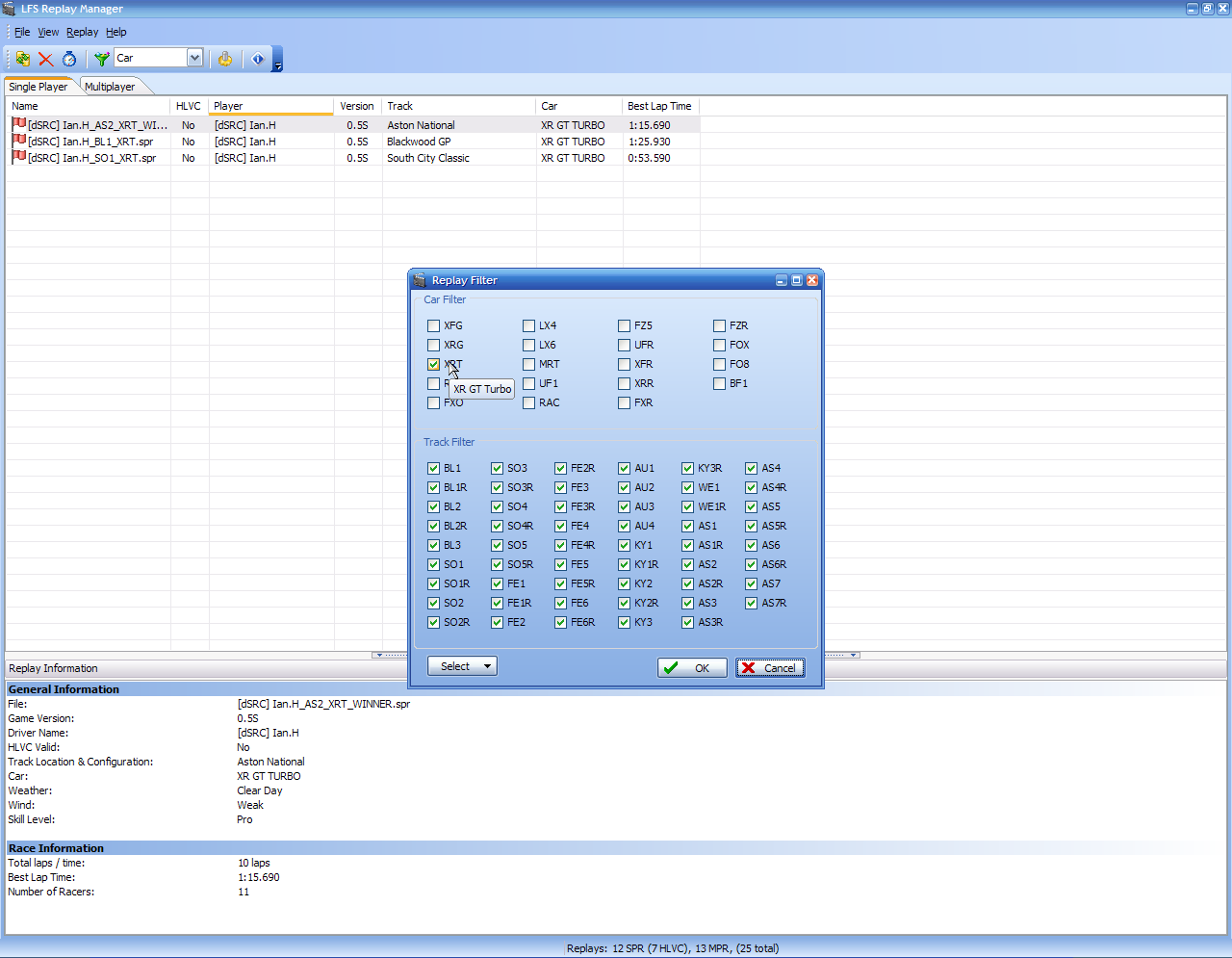Switch to the Multiplayer tab
This screenshot has height=958, width=1232.
click(110, 87)
